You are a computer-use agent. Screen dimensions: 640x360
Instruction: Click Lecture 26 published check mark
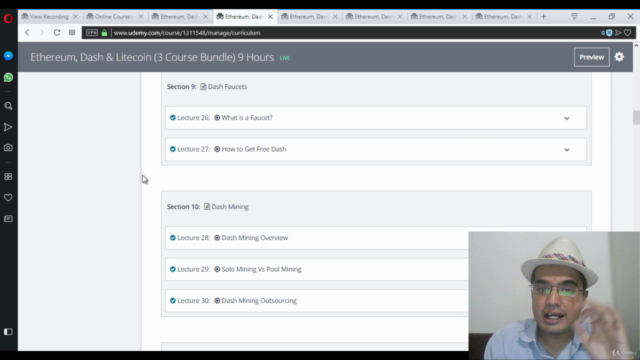(173, 118)
